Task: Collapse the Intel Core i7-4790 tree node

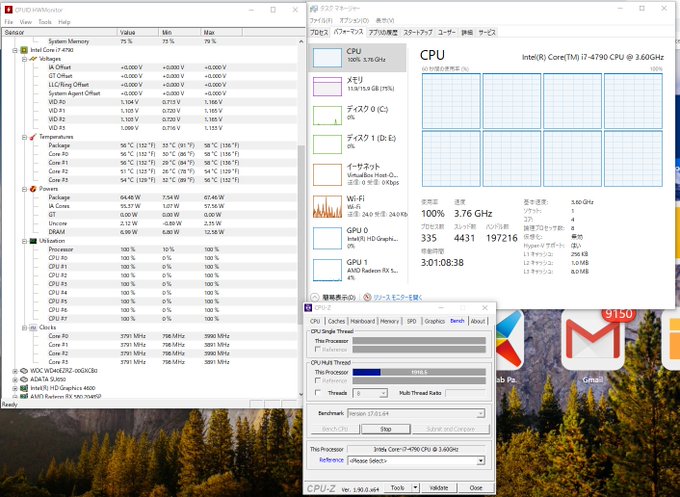Action: tap(15, 50)
